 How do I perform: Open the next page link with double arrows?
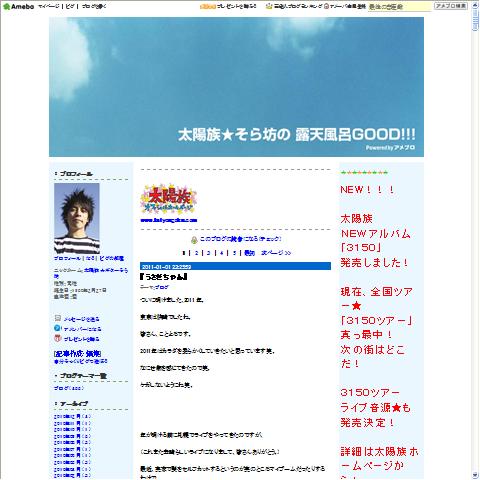(276, 253)
